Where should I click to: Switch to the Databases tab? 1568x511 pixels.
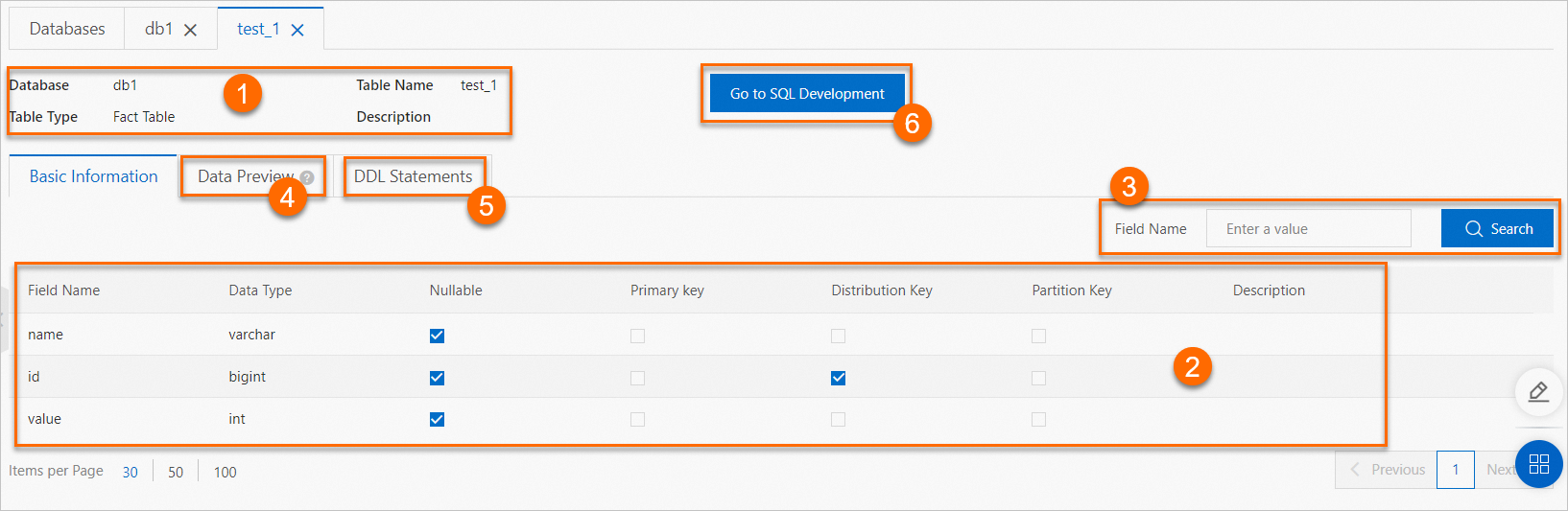(67, 29)
